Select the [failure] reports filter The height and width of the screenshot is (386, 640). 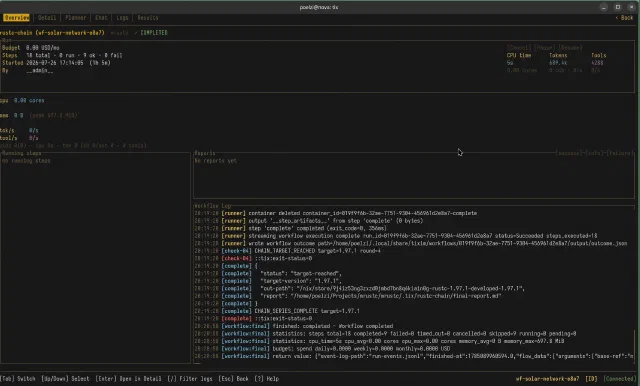pyautogui.click(x=620, y=153)
